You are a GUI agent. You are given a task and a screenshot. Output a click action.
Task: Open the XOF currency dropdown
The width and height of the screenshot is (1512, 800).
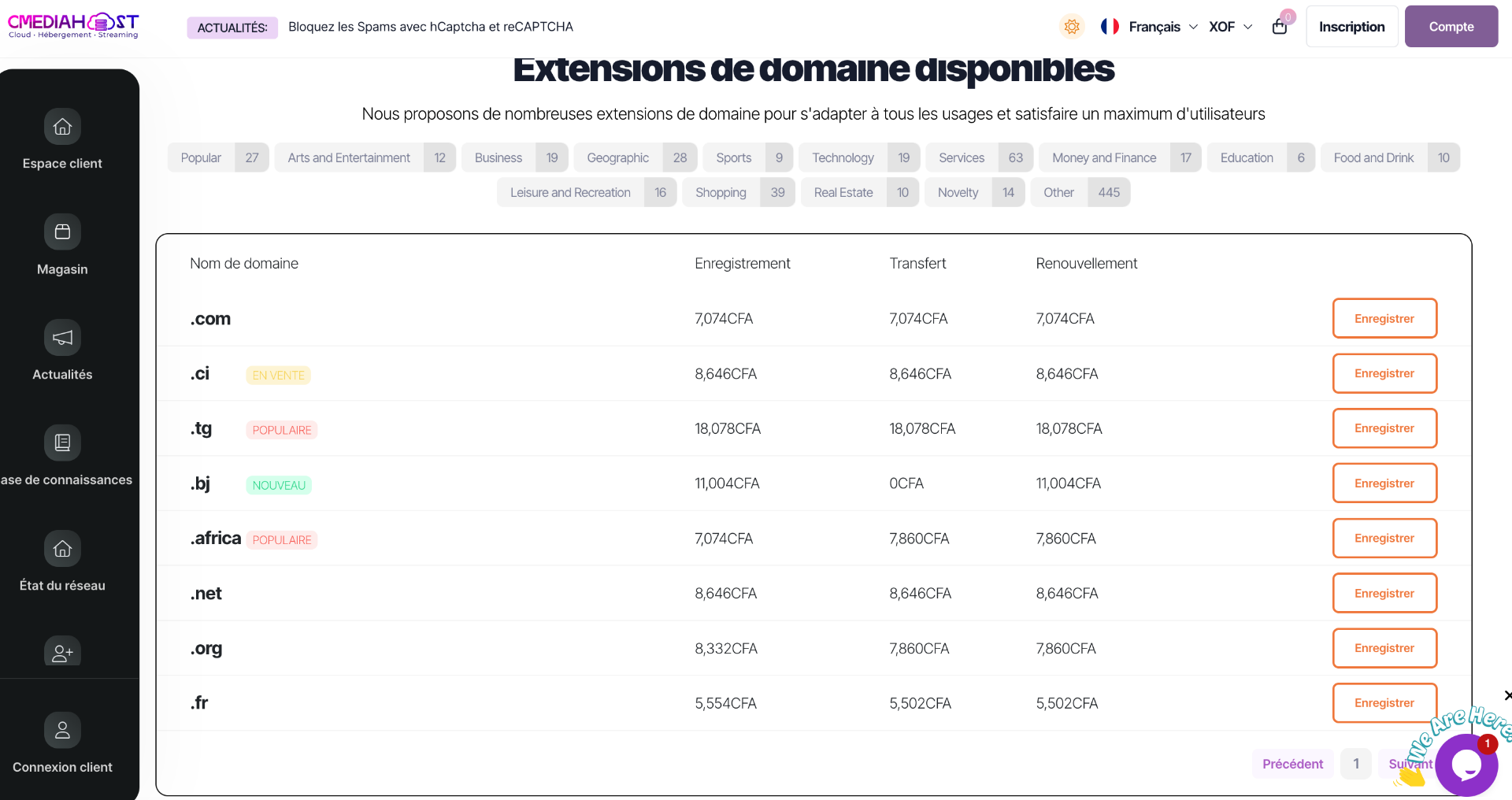[x=1230, y=27]
